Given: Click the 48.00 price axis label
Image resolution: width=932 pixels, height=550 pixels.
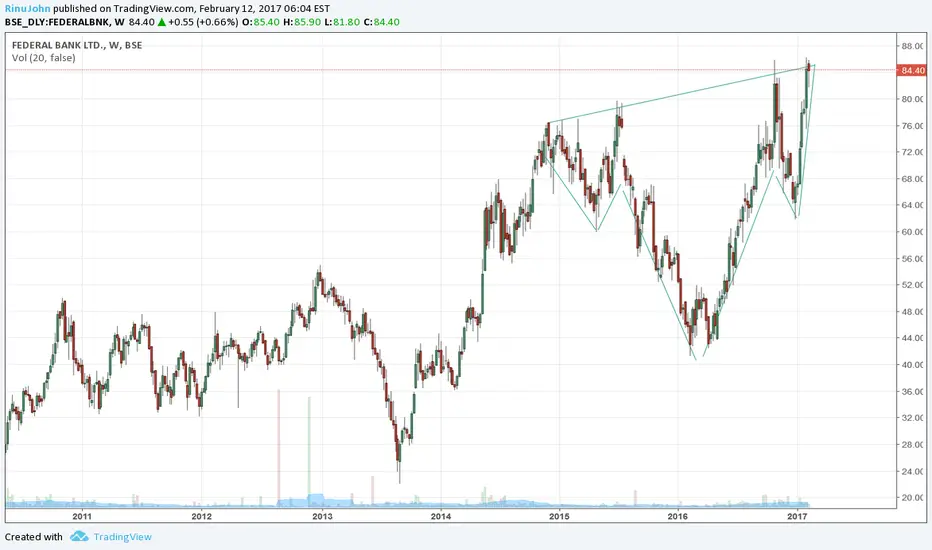Looking at the screenshot, I should pos(912,312).
